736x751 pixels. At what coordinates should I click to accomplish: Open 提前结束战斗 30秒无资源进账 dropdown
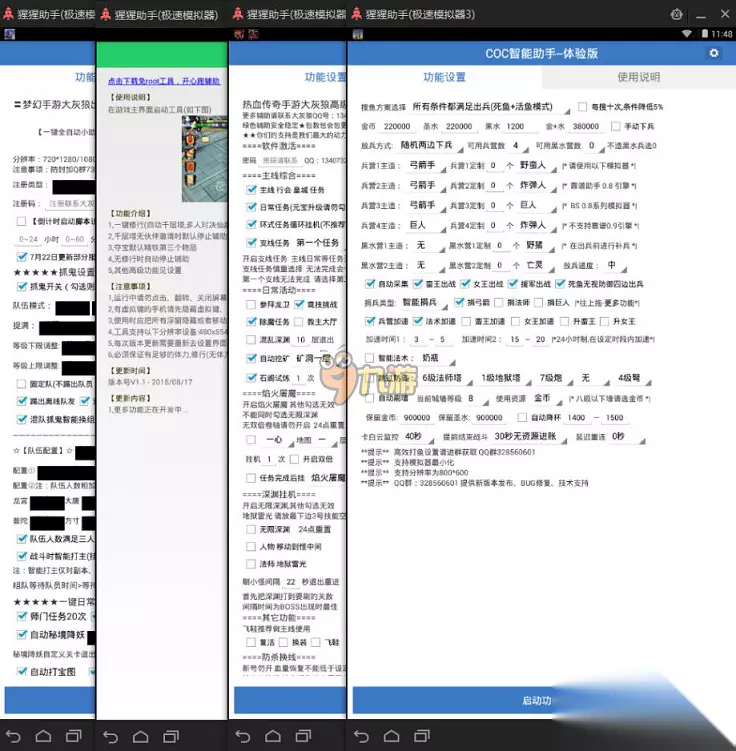tap(530, 436)
